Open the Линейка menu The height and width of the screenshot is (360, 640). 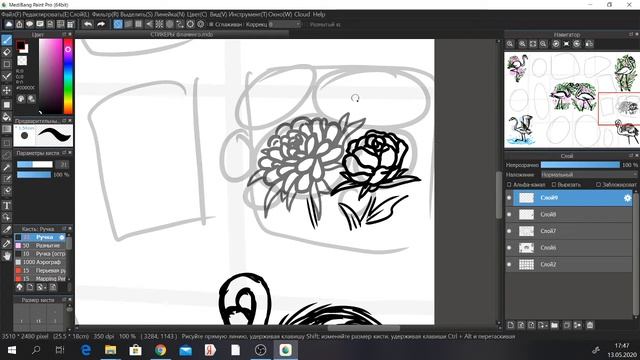(169, 14)
